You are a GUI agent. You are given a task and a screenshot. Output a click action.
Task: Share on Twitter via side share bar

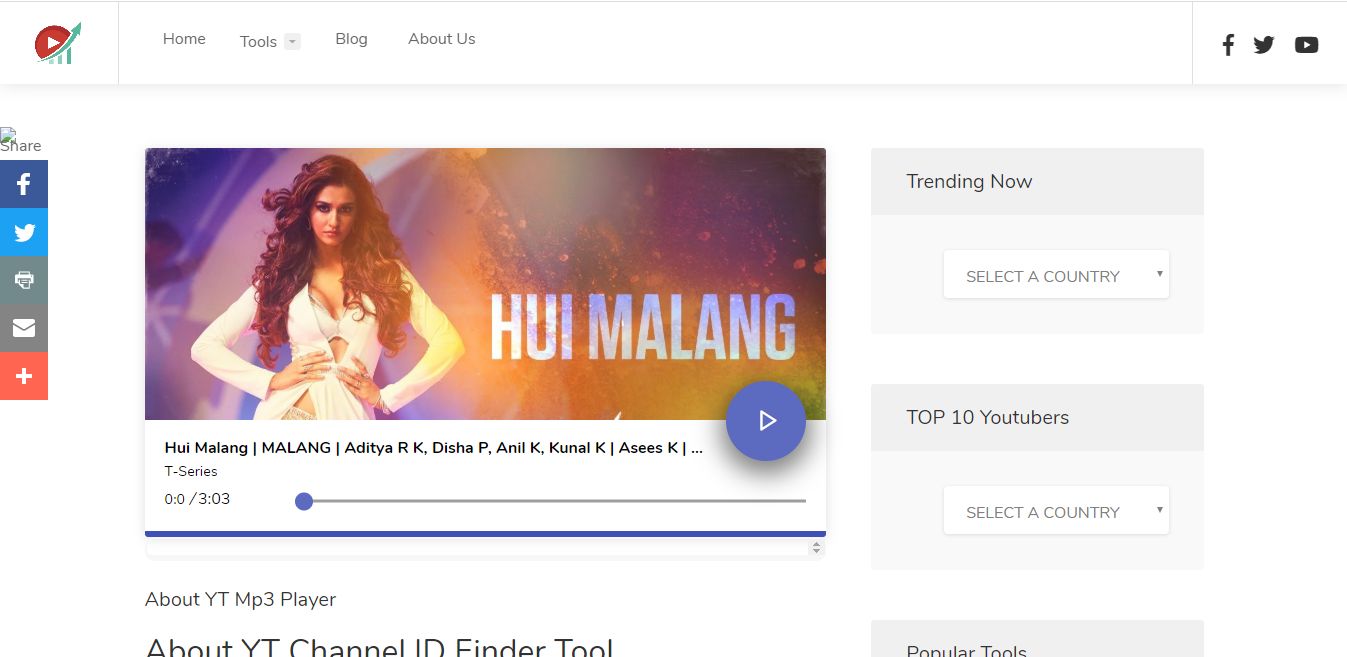click(24, 232)
